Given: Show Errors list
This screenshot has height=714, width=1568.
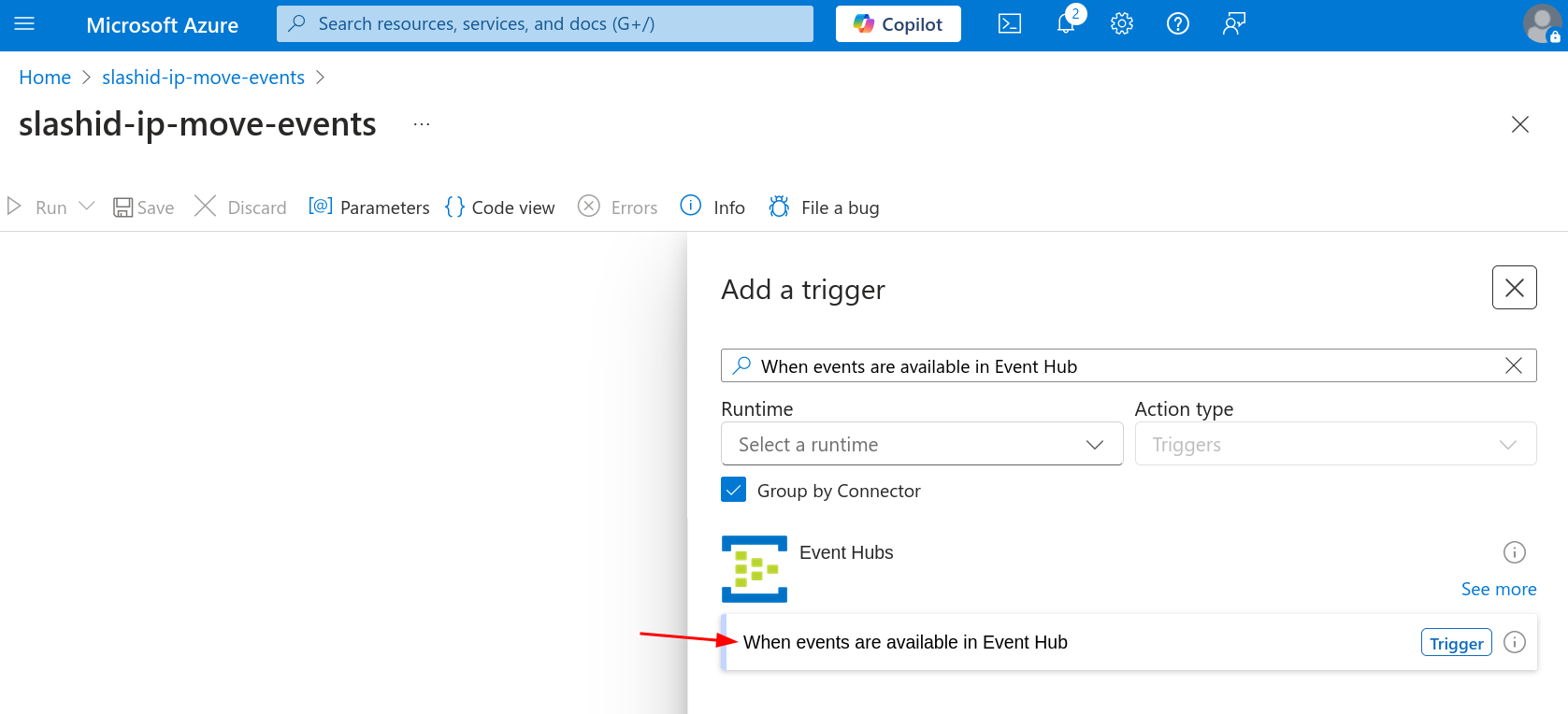Looking at the screenshot, I should (x=618, y=207).
